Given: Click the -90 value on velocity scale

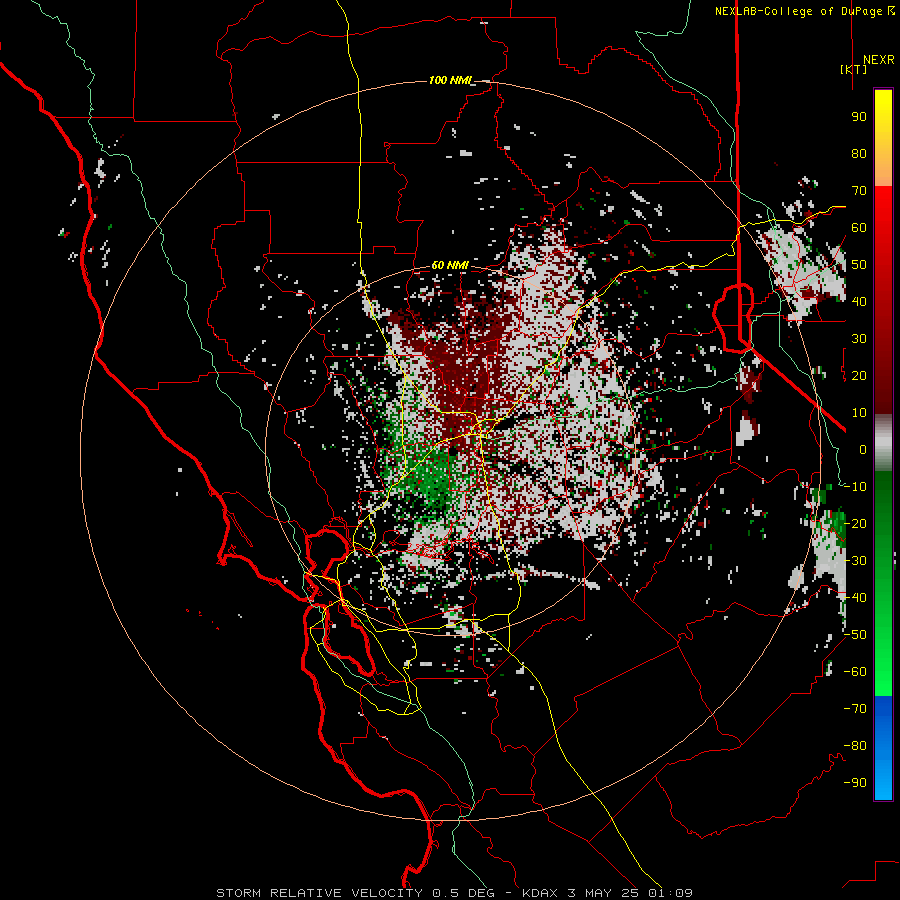Looking at the screenshot, I should tap(855, 783).
